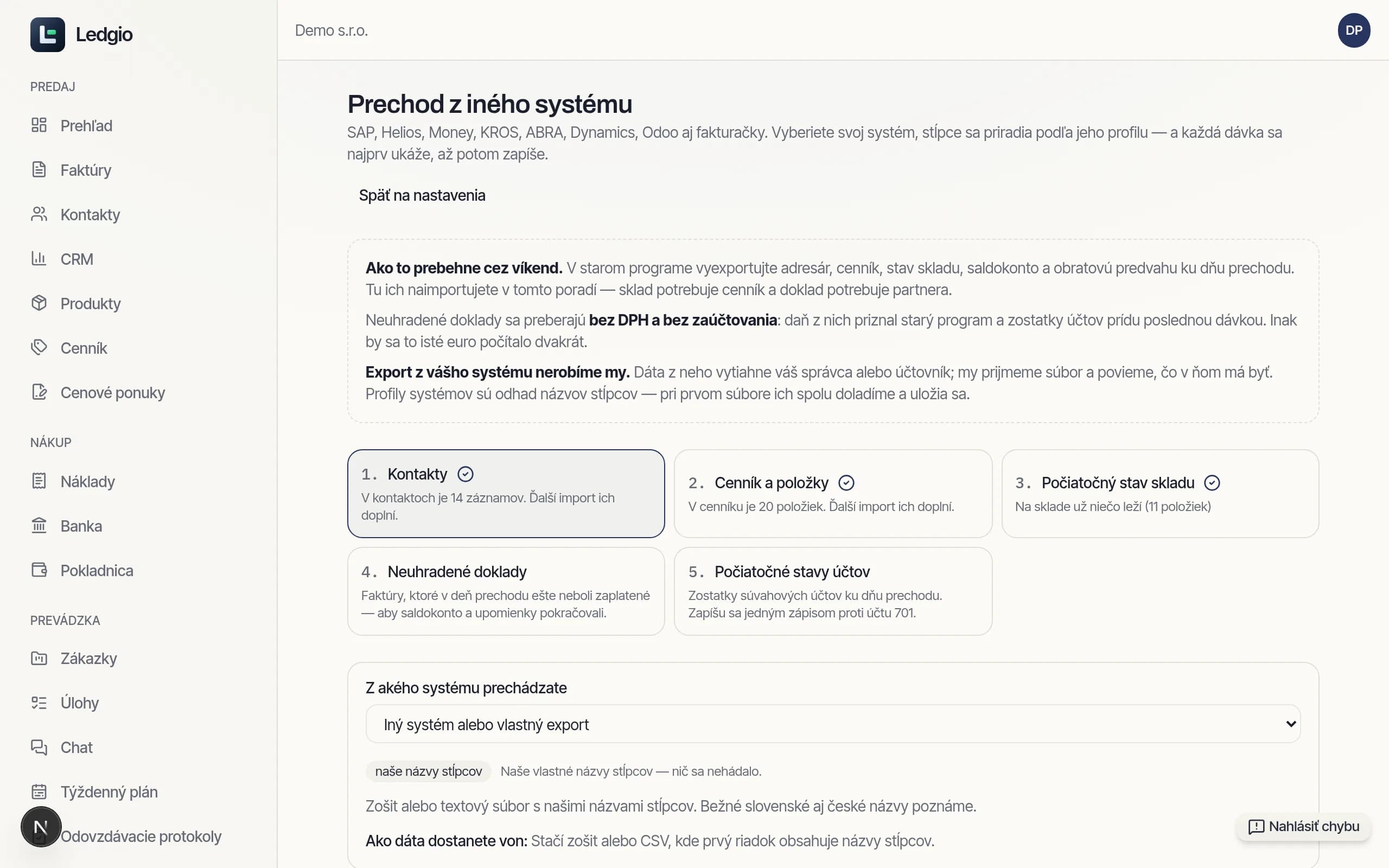Viewport: 1389px width, 868px height.
Task: Click the Nahlásiť chybu button
Action: coord(1303,827)
